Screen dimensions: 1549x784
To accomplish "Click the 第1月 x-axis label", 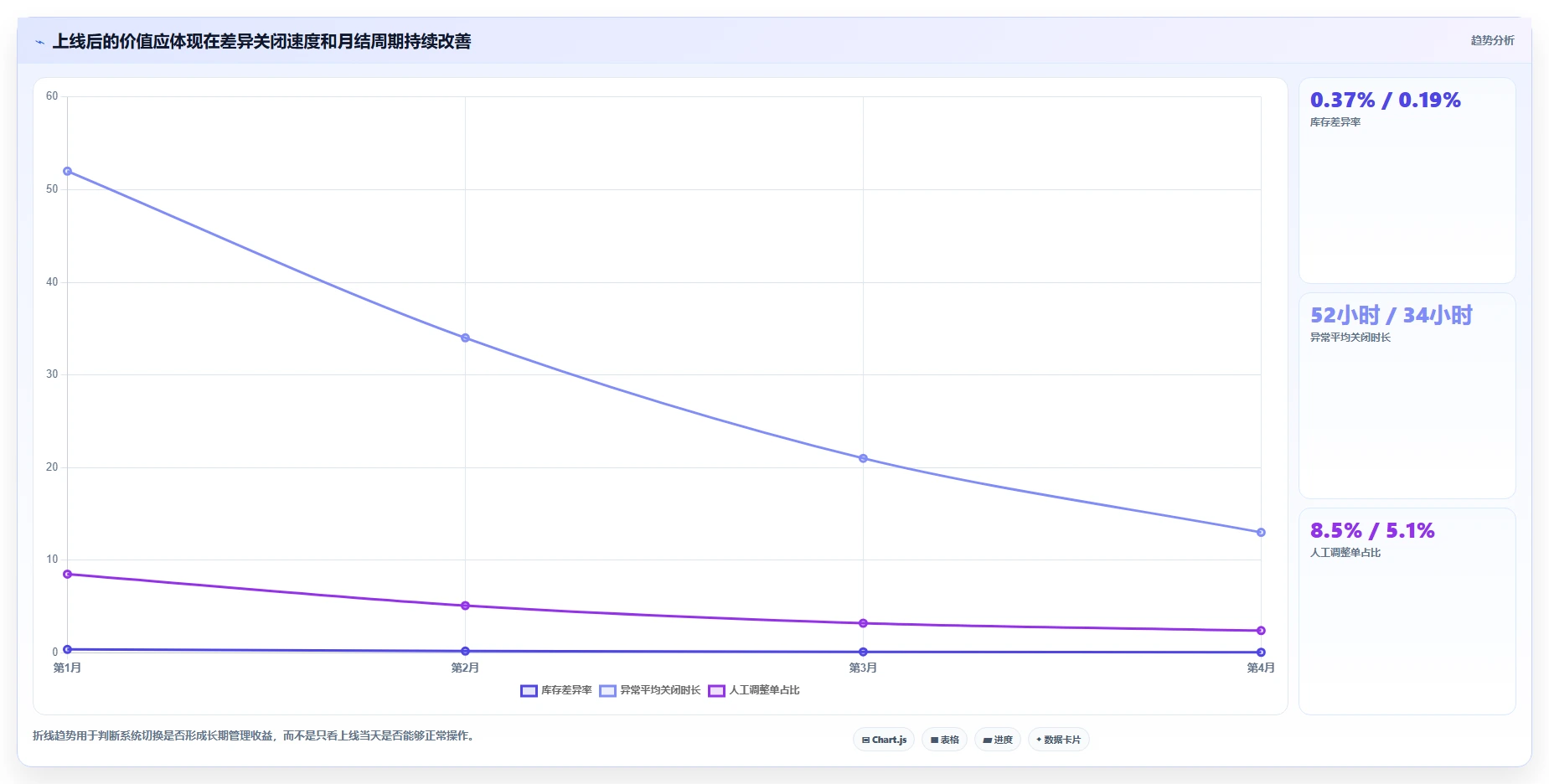I will [67, 668].
